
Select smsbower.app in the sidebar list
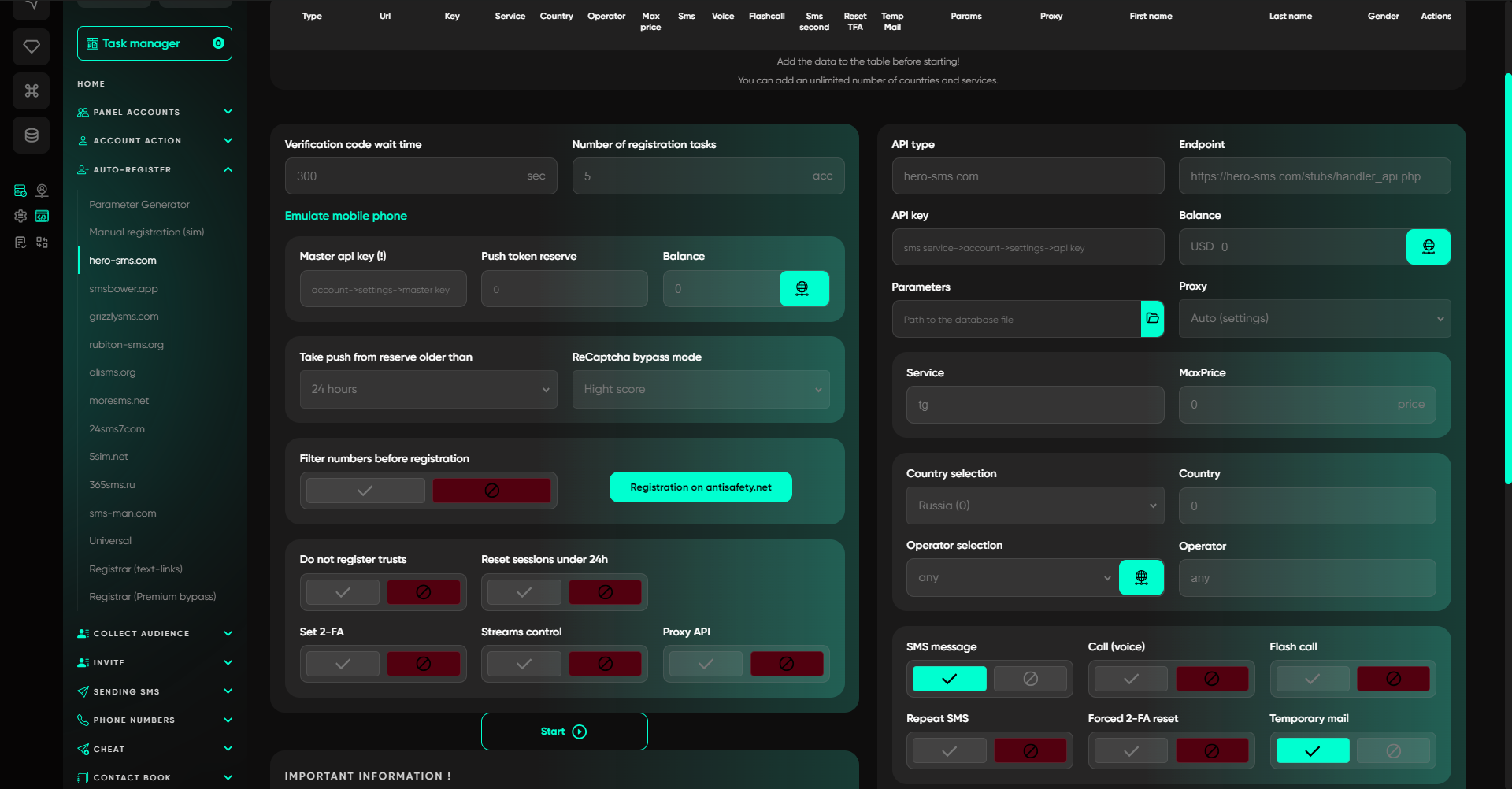click(x=124, y=289)
